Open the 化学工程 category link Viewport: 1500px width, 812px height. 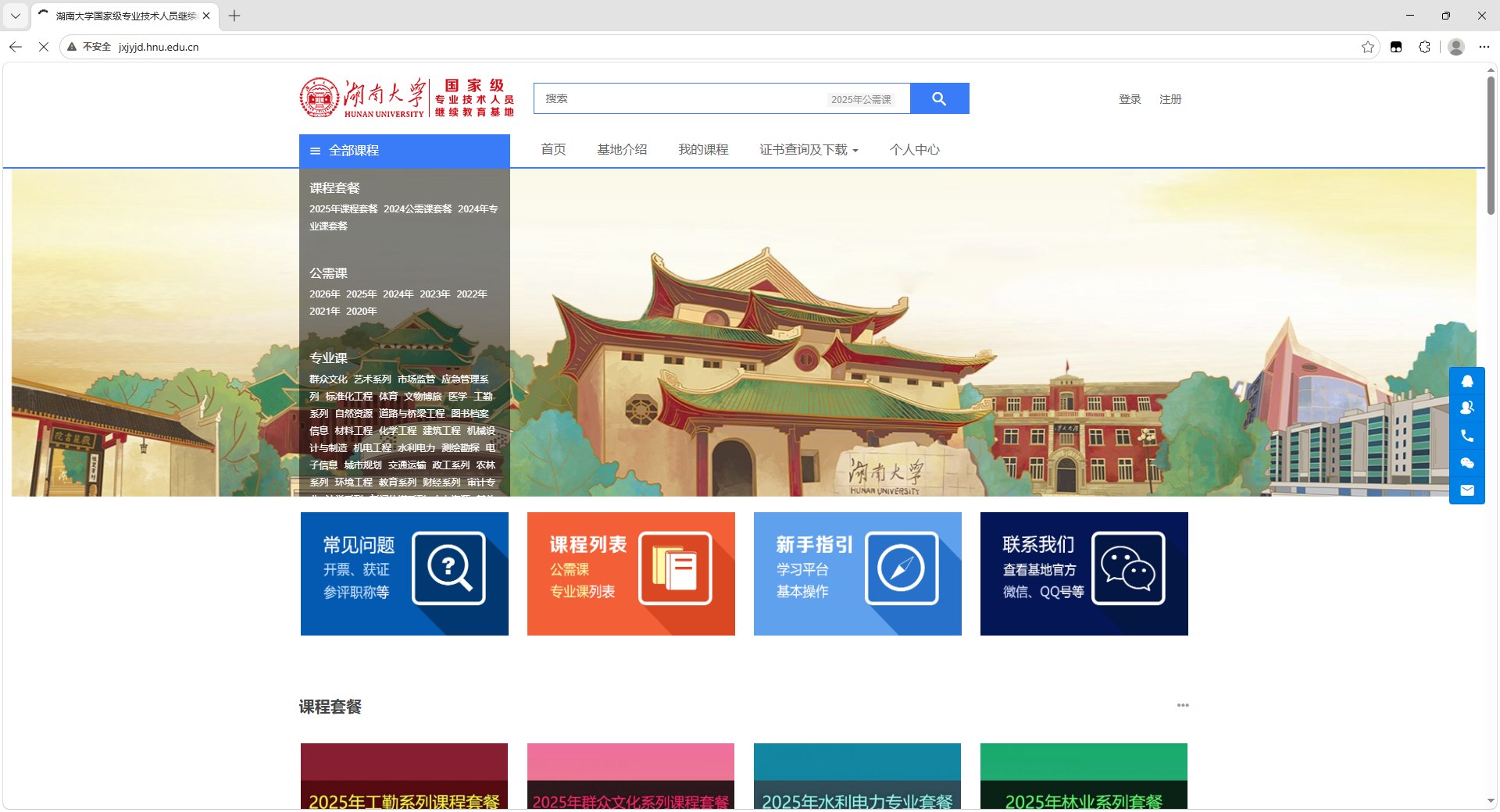click(x=398, y=431)
